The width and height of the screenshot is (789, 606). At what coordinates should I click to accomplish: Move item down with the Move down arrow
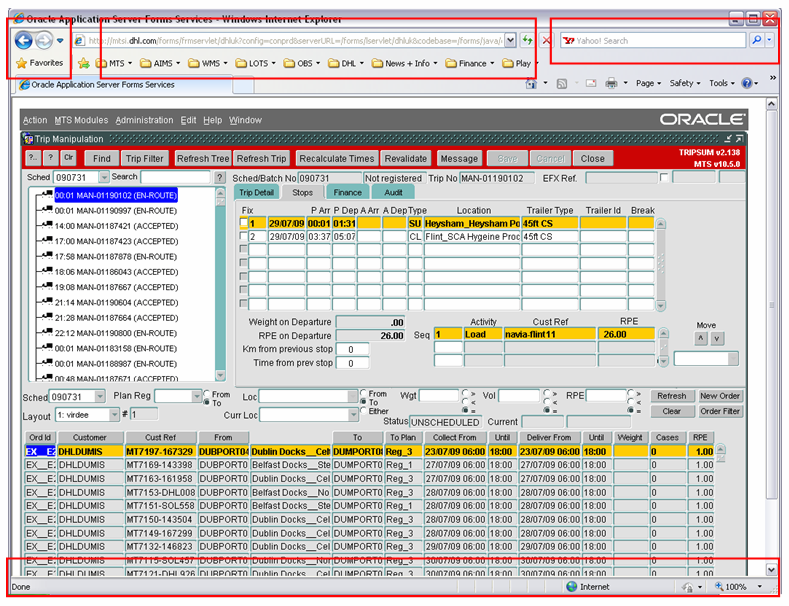click(x=717, y=339)
